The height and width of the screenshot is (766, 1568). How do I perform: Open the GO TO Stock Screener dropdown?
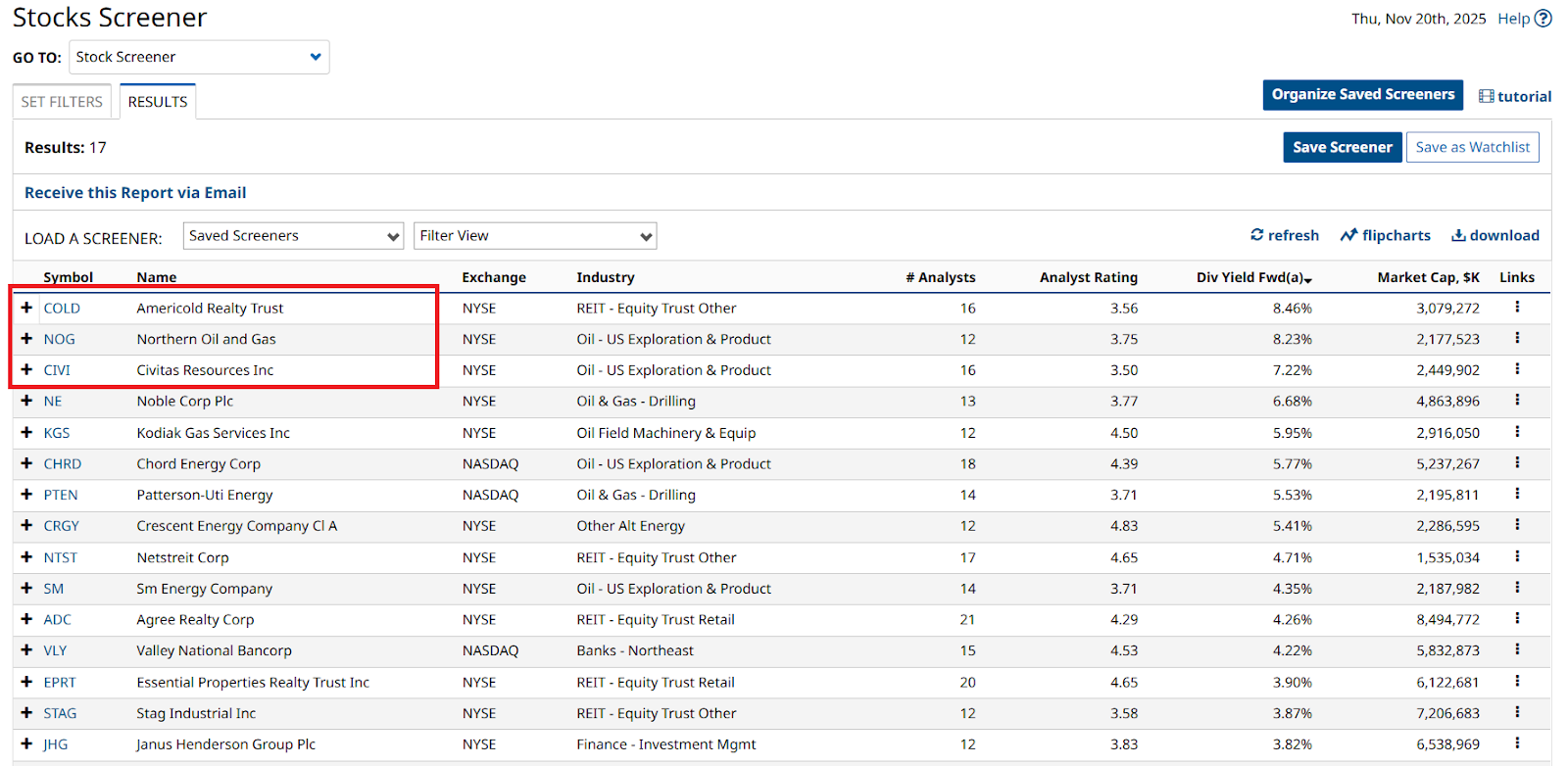(x=199, y=57)
